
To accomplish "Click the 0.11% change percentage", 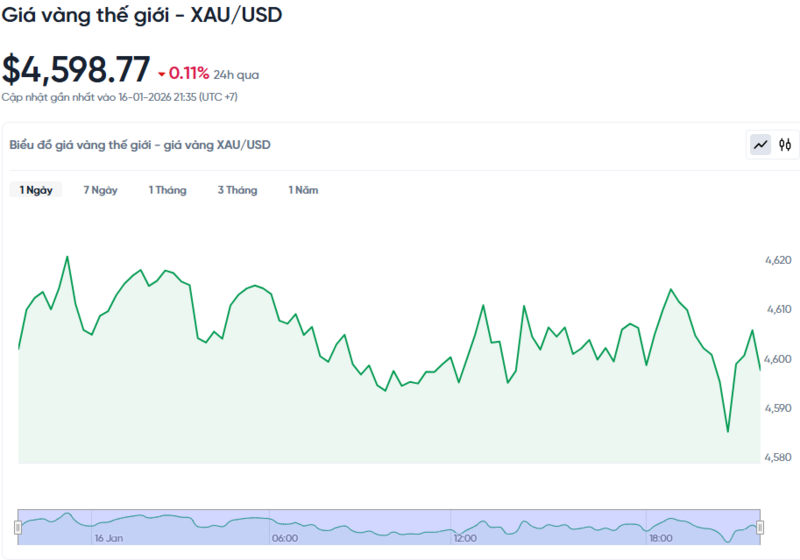I will (188, 73).
